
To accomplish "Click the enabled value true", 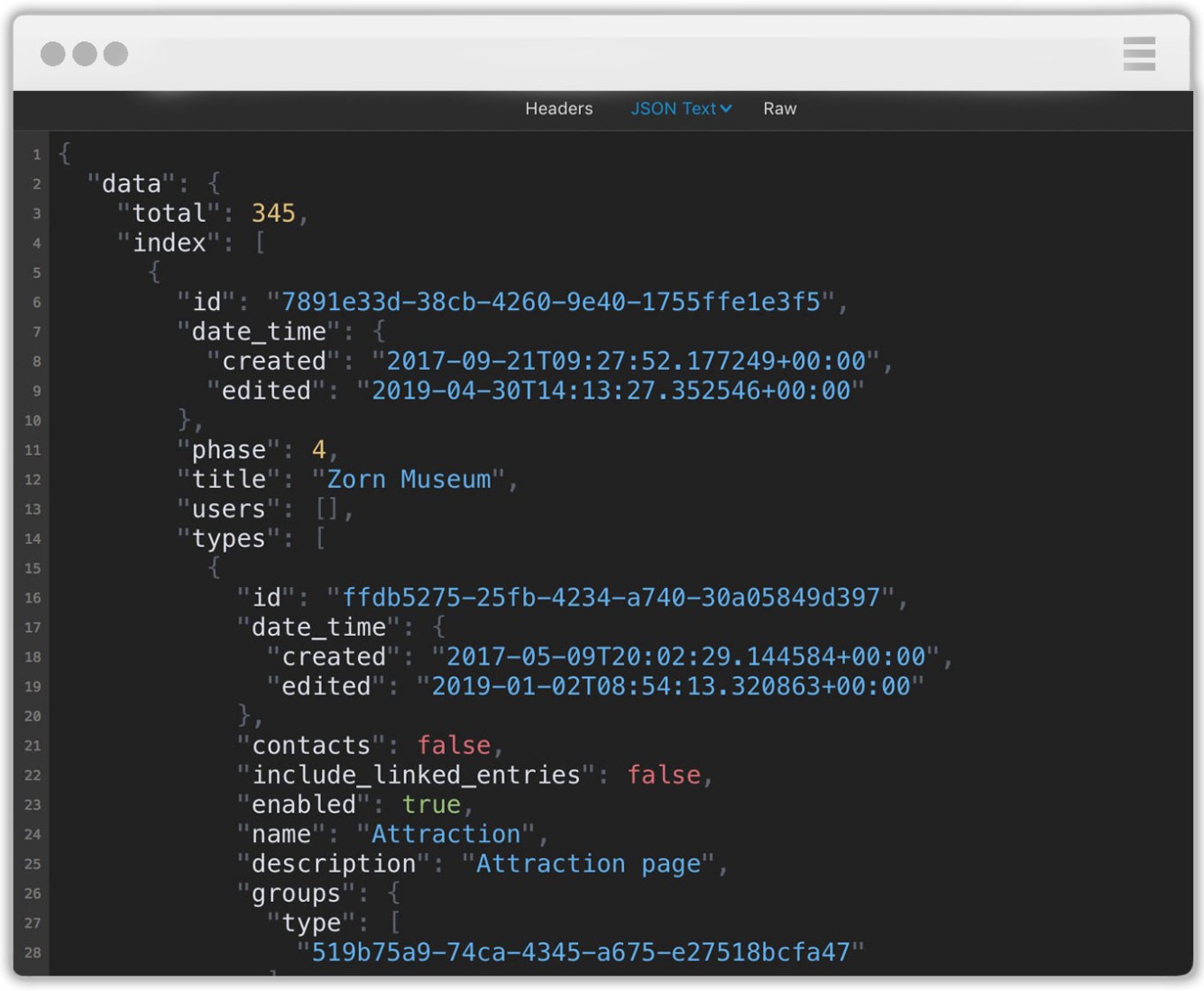I will pyautogui.click(x=431, y=805).
